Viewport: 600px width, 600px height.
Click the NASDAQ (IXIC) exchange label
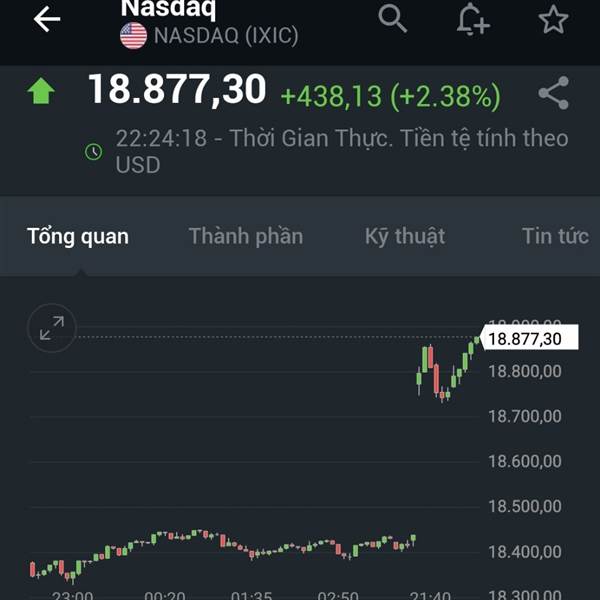coord(226,36)
